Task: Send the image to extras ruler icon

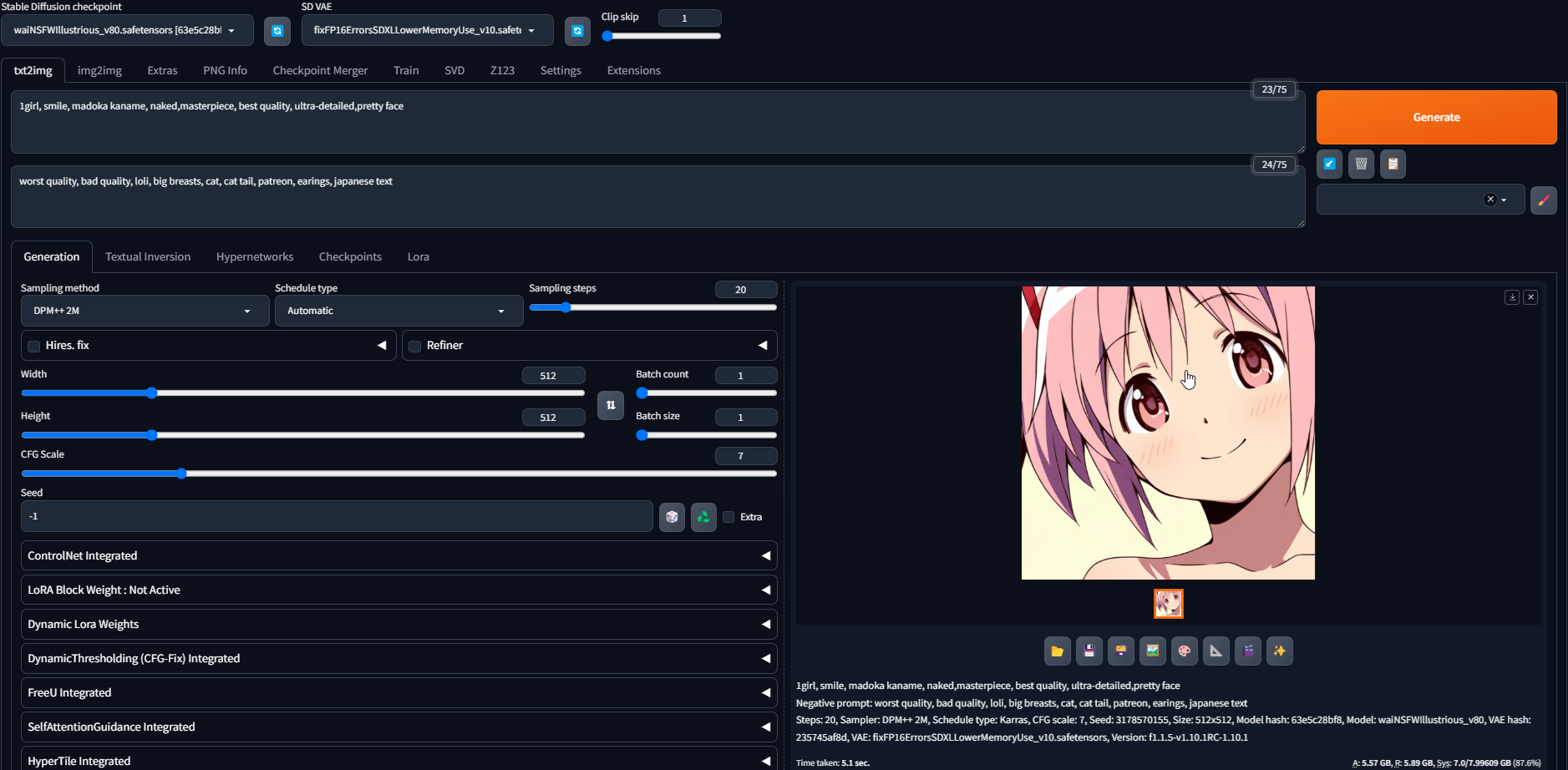Action: 1216,651
